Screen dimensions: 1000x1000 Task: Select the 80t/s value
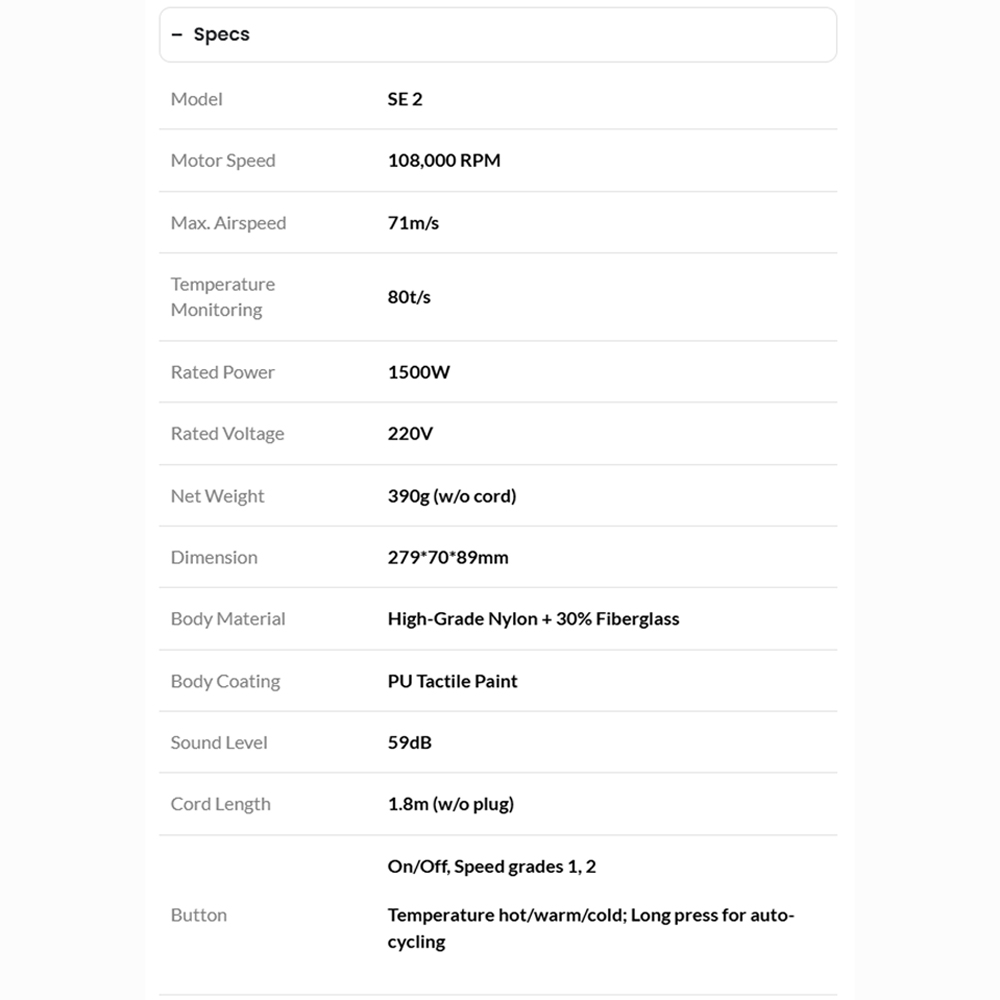point(409,297)
